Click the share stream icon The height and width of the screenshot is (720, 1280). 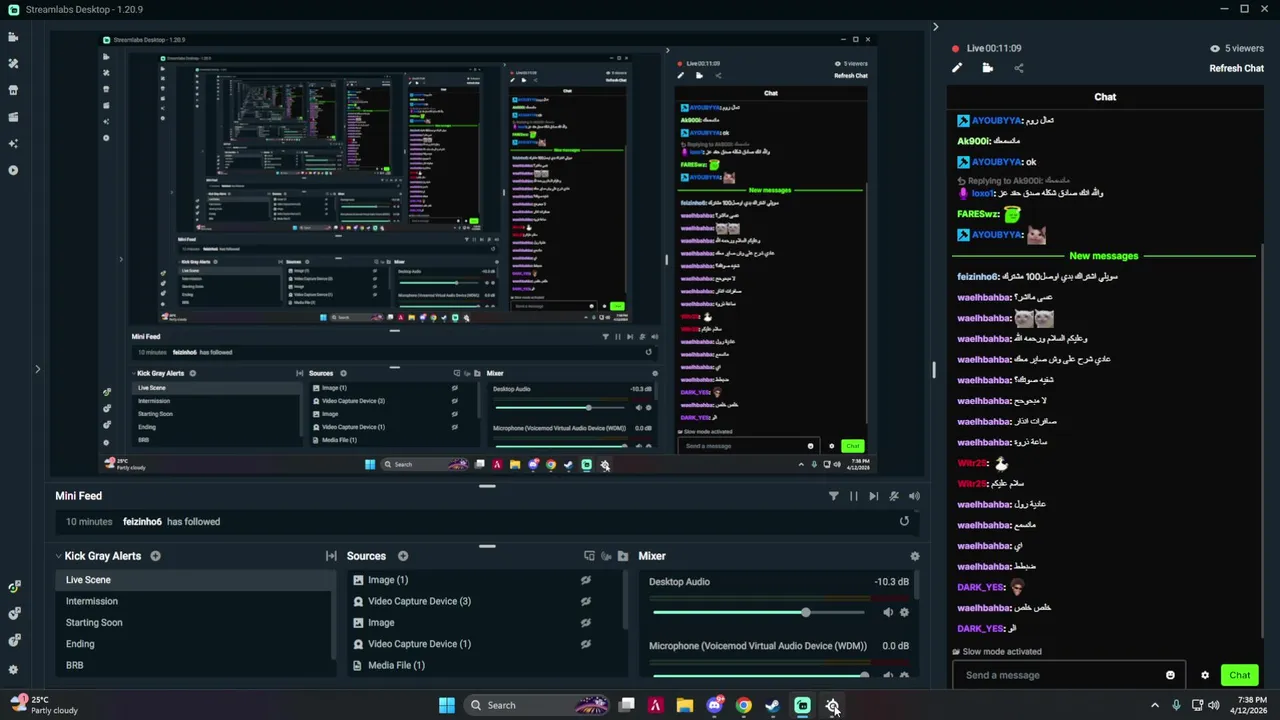[x=1019, y=68]
